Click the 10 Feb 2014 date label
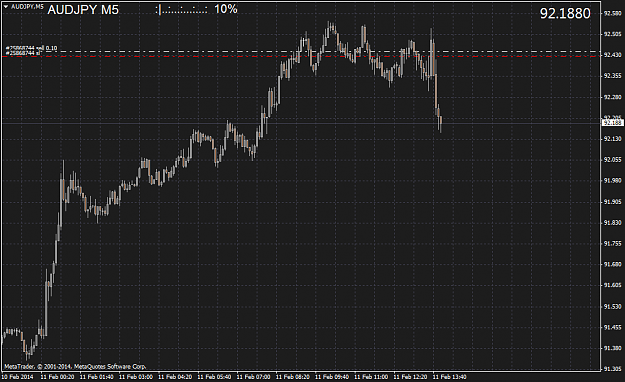The image size is (625, 382). tap(18, 377)
